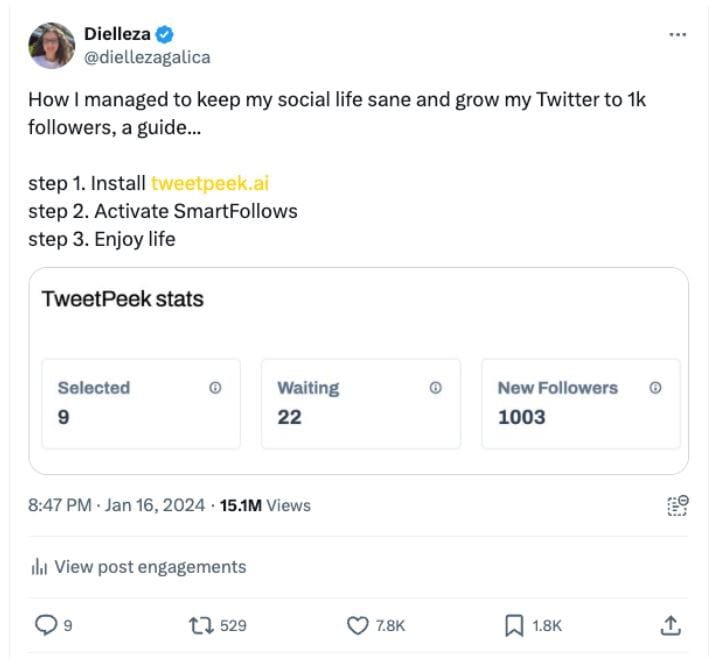Click the Dielleza display name

click(x=117, y=34)
